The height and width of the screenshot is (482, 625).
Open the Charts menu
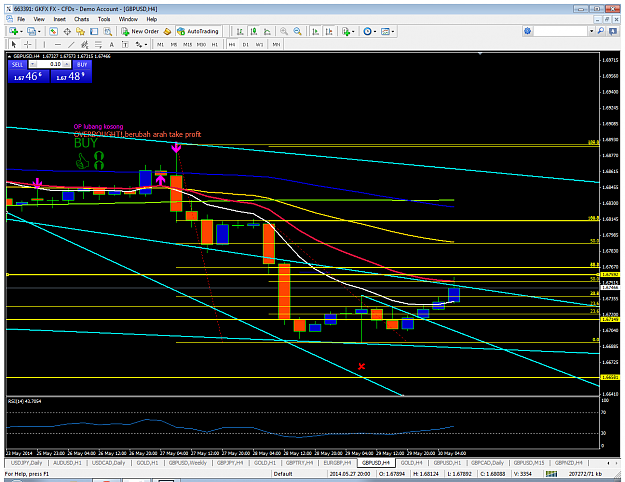click(x=82, y=19)
